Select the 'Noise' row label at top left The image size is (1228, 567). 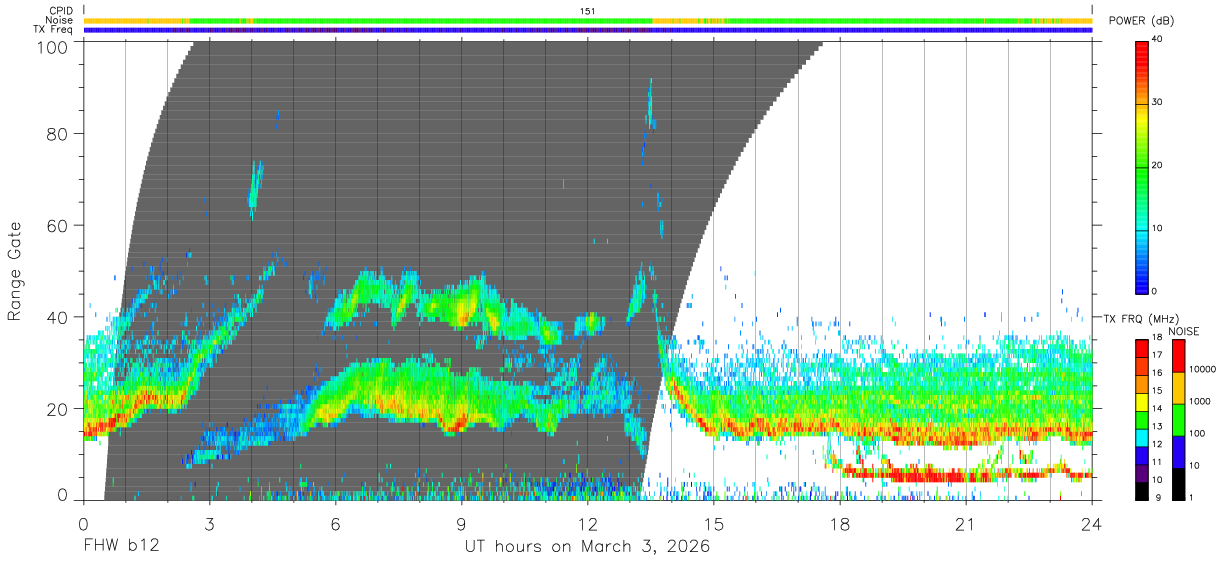(59, 20)
